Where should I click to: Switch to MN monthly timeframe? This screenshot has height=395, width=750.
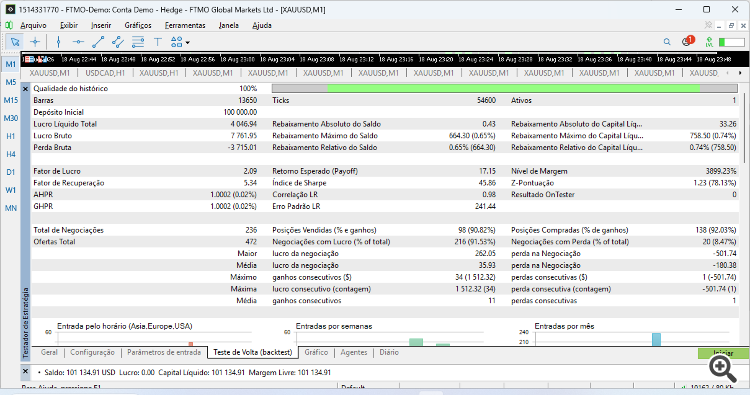tap(11, 208)
